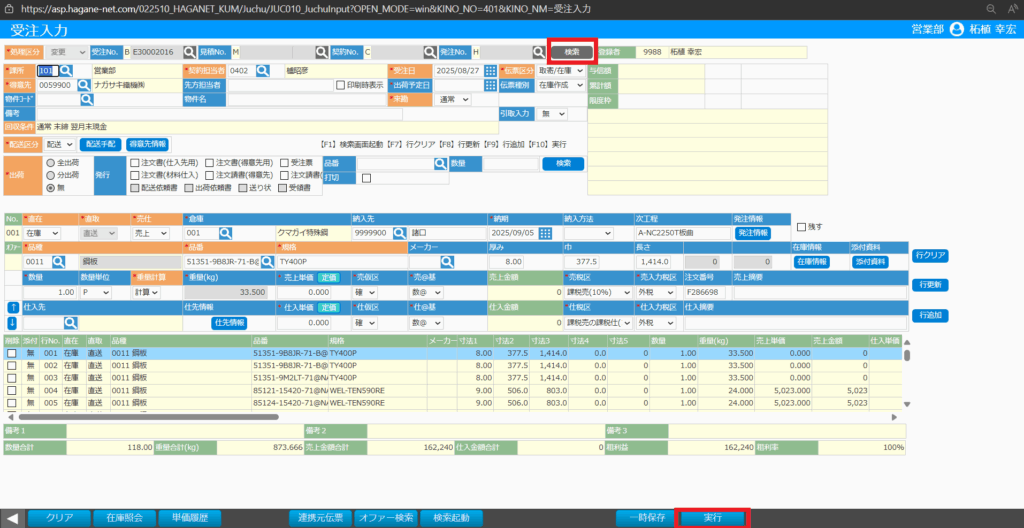Click the 注文番号 field F286698
1024x528 pixels.
click(x=705, y=293)
